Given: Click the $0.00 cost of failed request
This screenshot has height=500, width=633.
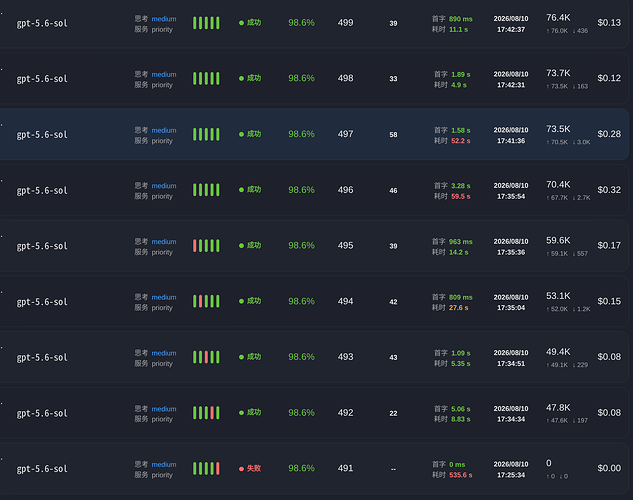Looking at the screenshot, I should 609,468.
